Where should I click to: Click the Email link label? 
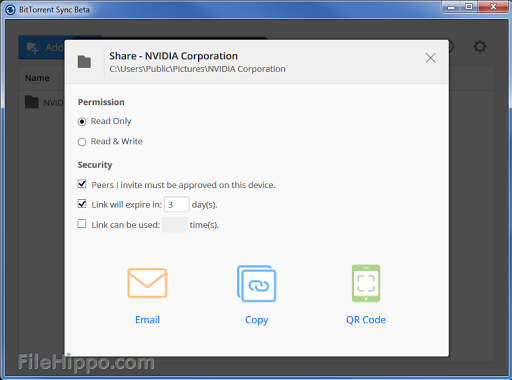click(x=147, y=320)
